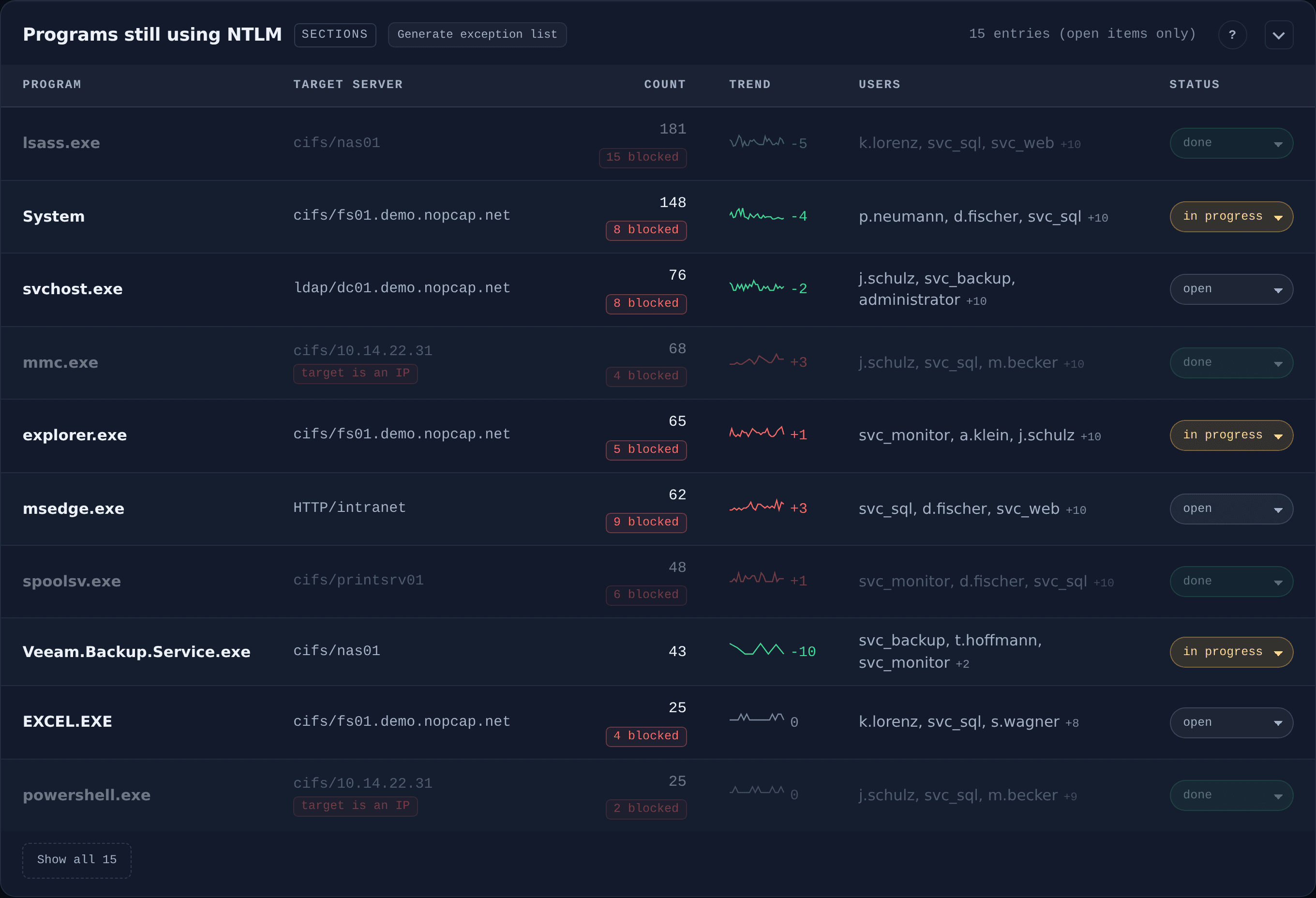Click the trend sparkline for msedge.exe
The image size is (1316, 898).
[x=757, y=506]
